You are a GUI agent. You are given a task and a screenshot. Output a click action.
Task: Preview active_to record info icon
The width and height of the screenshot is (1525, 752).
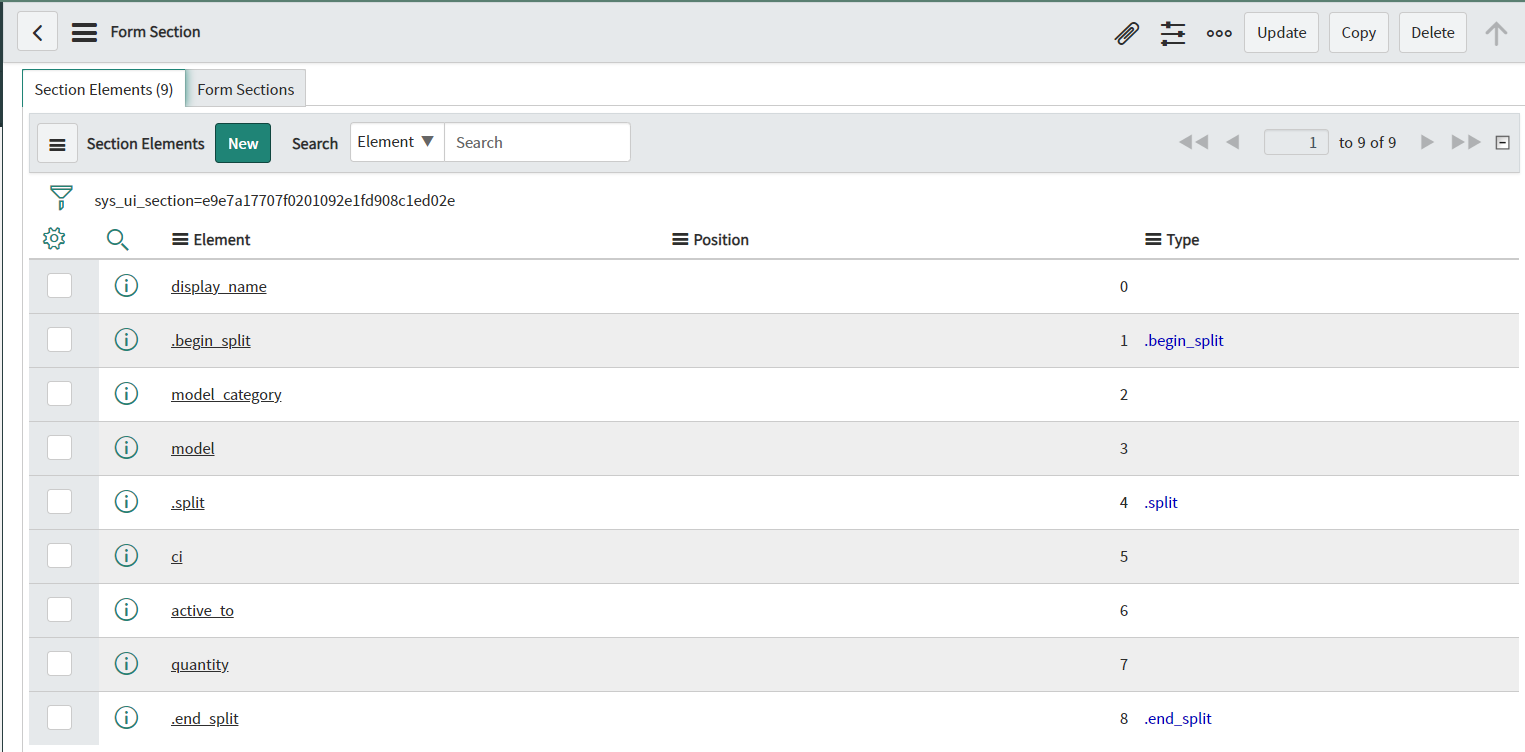tap(126, 610)
